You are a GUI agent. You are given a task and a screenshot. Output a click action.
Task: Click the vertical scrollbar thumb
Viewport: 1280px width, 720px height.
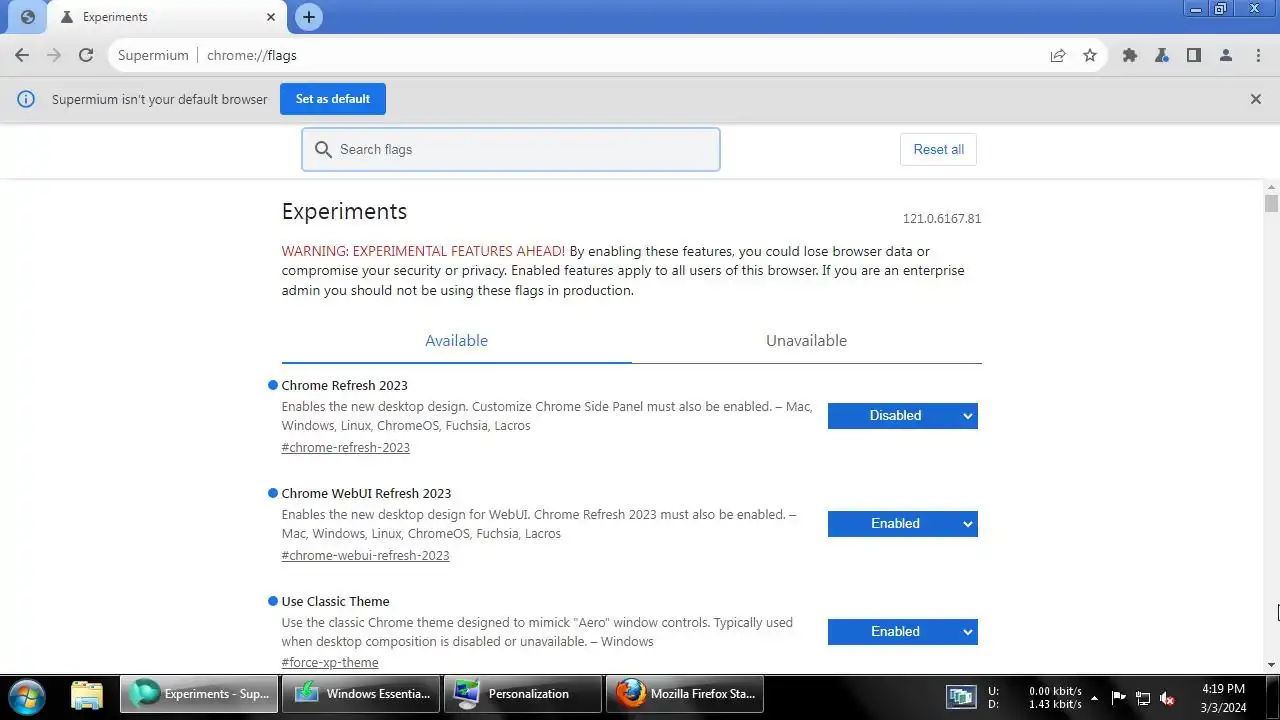coord(1271,204)
